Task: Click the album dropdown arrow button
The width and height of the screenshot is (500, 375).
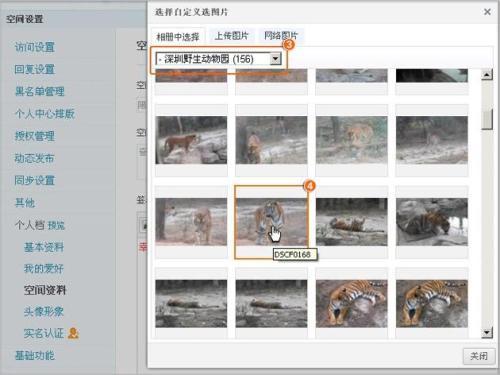Action: pos(275,59)
